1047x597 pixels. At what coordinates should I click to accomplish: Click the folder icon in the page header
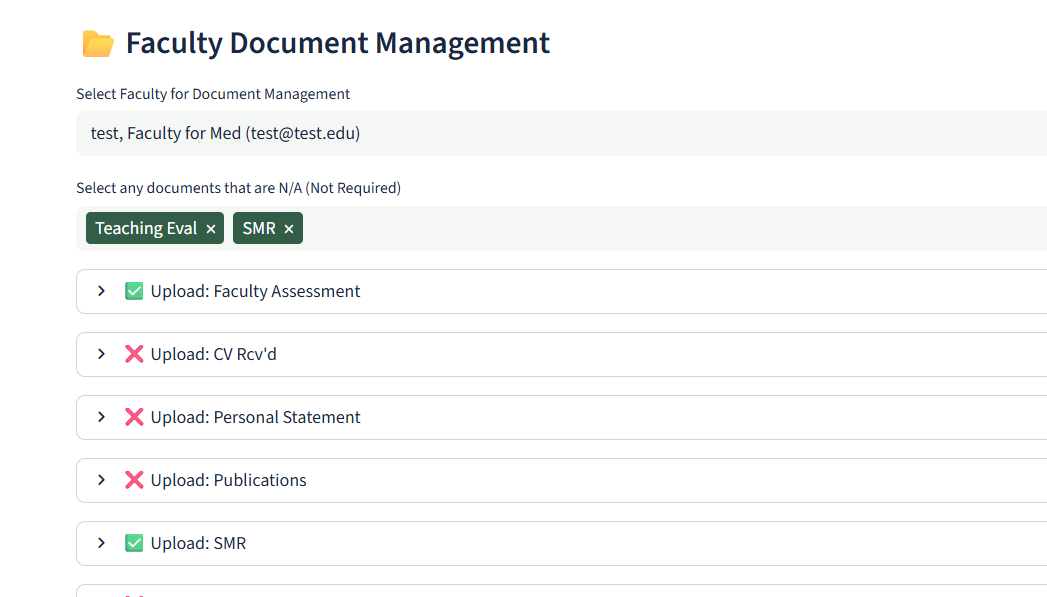point(96,43)
